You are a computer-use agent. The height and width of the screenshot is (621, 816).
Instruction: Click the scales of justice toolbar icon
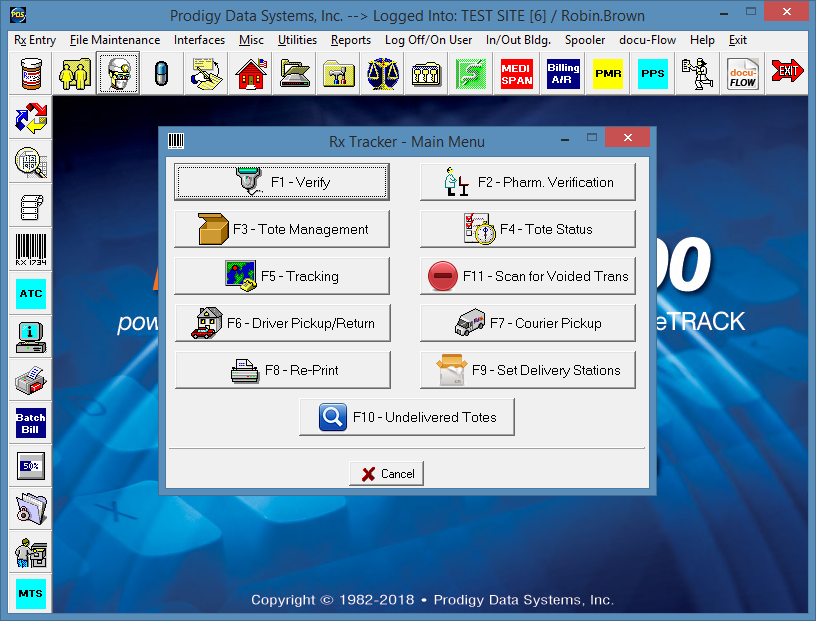(x=381, y=75)
